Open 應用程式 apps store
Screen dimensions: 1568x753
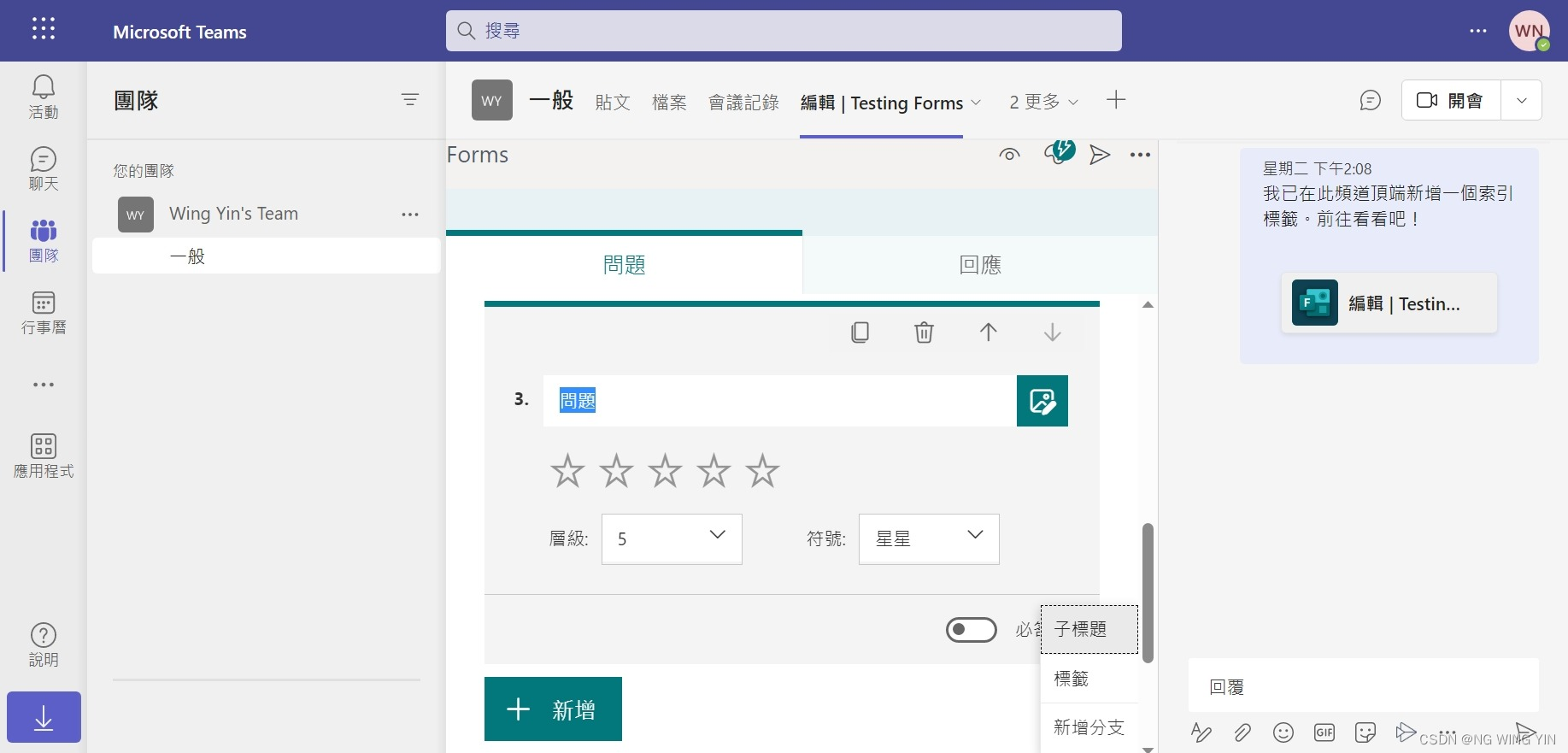pos(44,456)
